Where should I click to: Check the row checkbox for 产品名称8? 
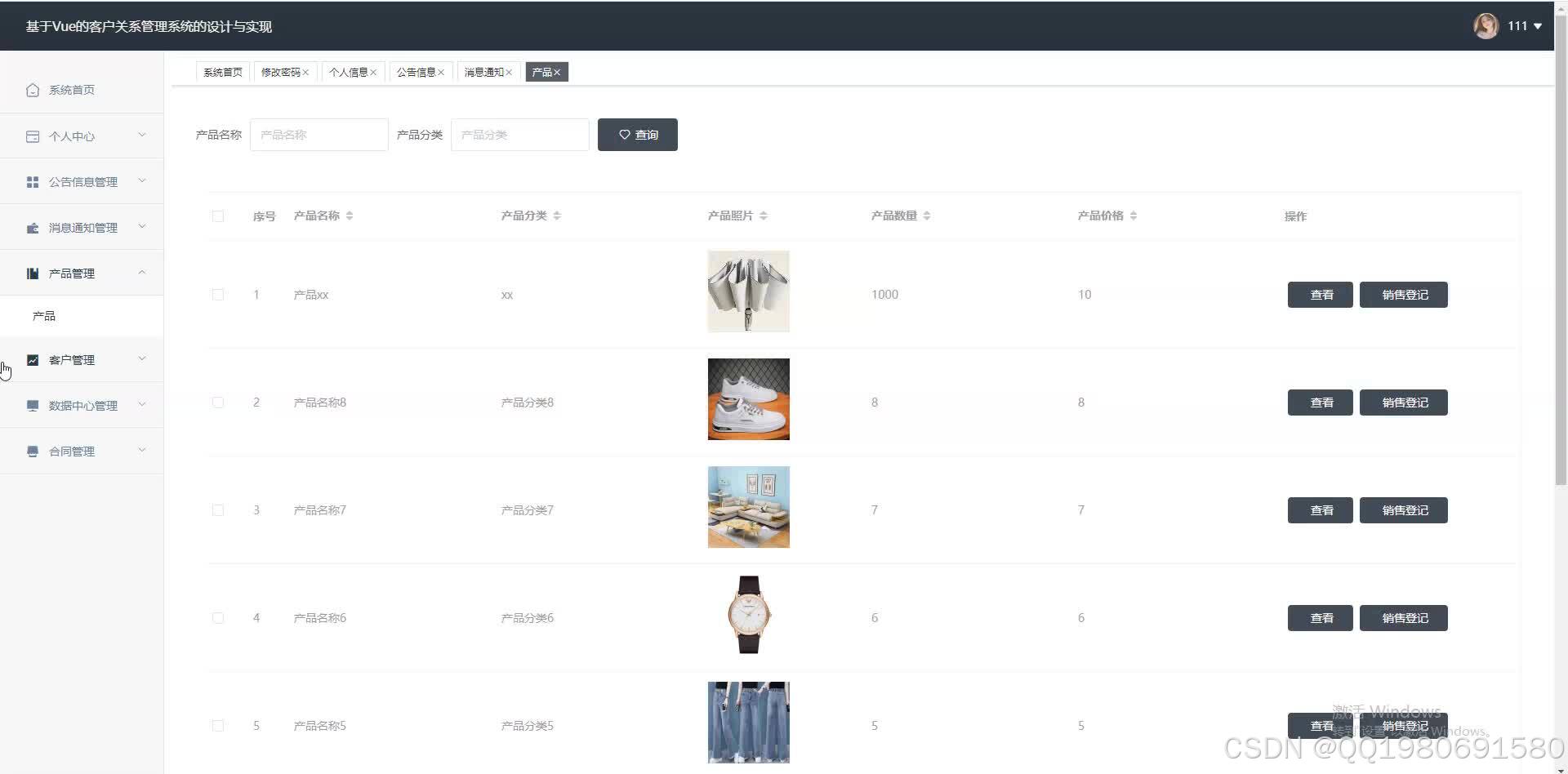[218, 403]
